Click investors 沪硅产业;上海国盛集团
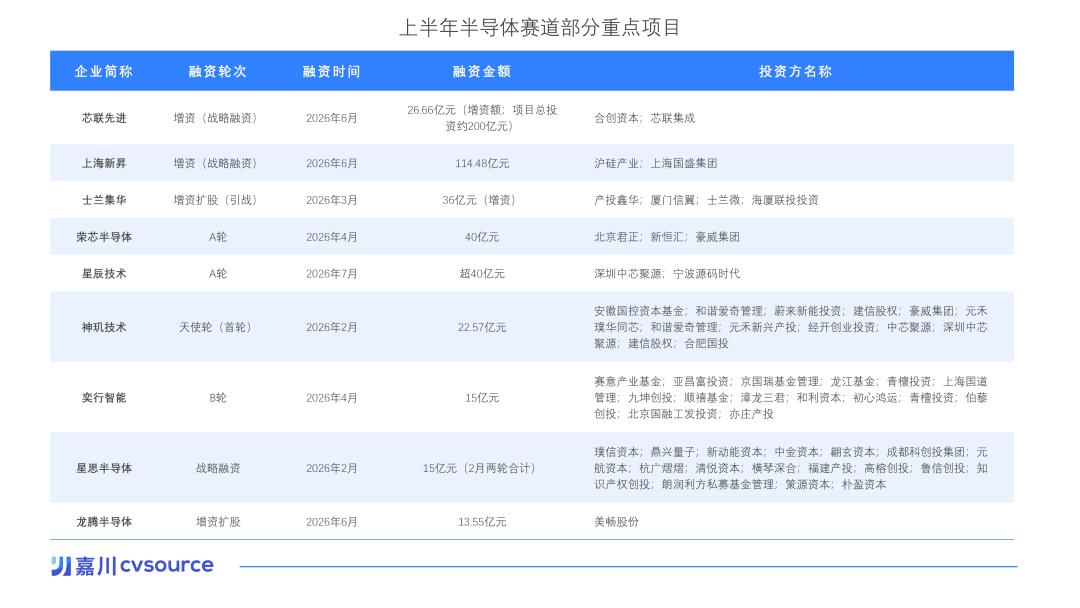1080x608 pixels. [x=656, y=163]
